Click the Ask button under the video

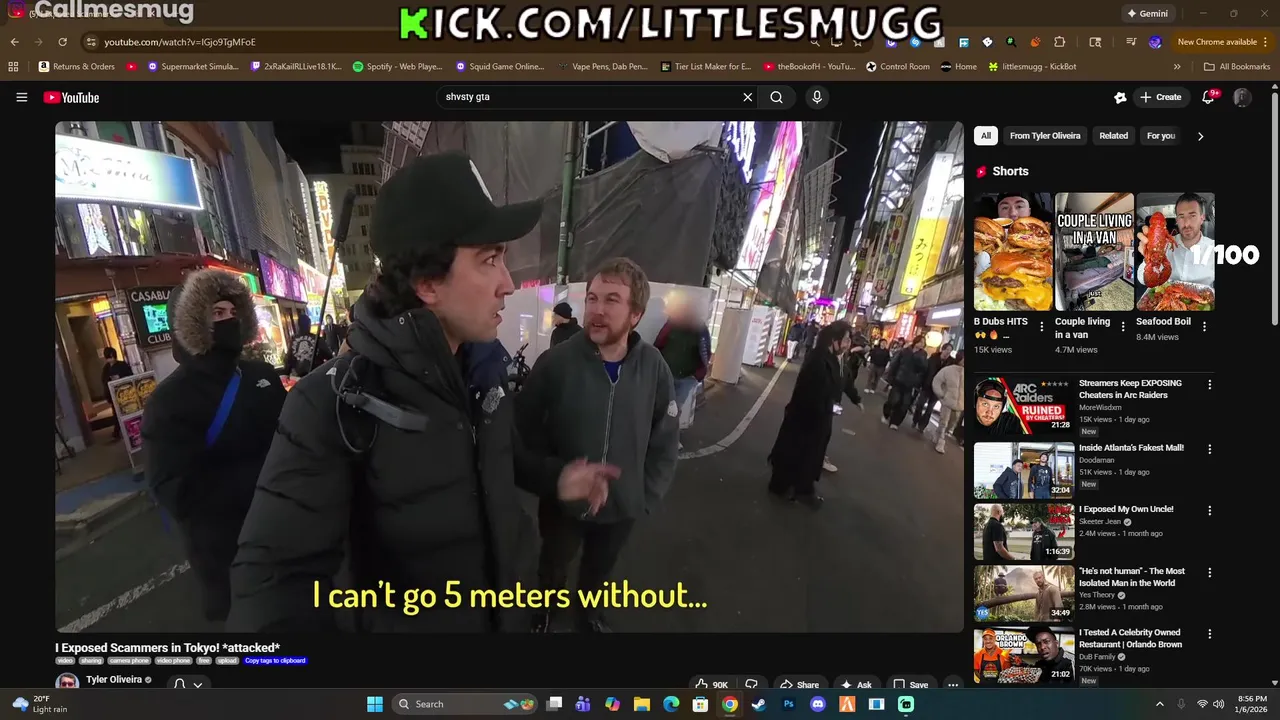(856, 684)
